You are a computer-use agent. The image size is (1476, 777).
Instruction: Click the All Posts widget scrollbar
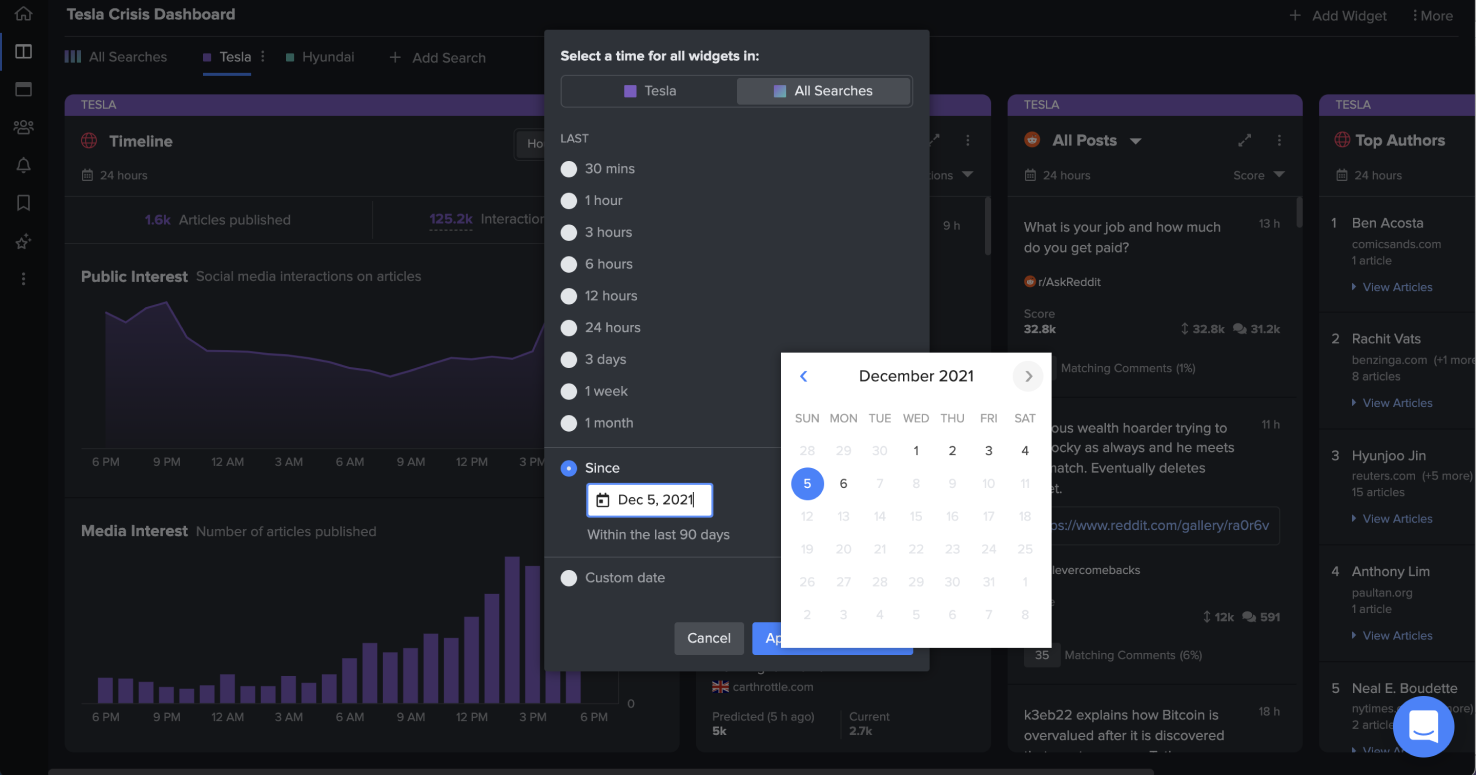tap(1299, 211)
